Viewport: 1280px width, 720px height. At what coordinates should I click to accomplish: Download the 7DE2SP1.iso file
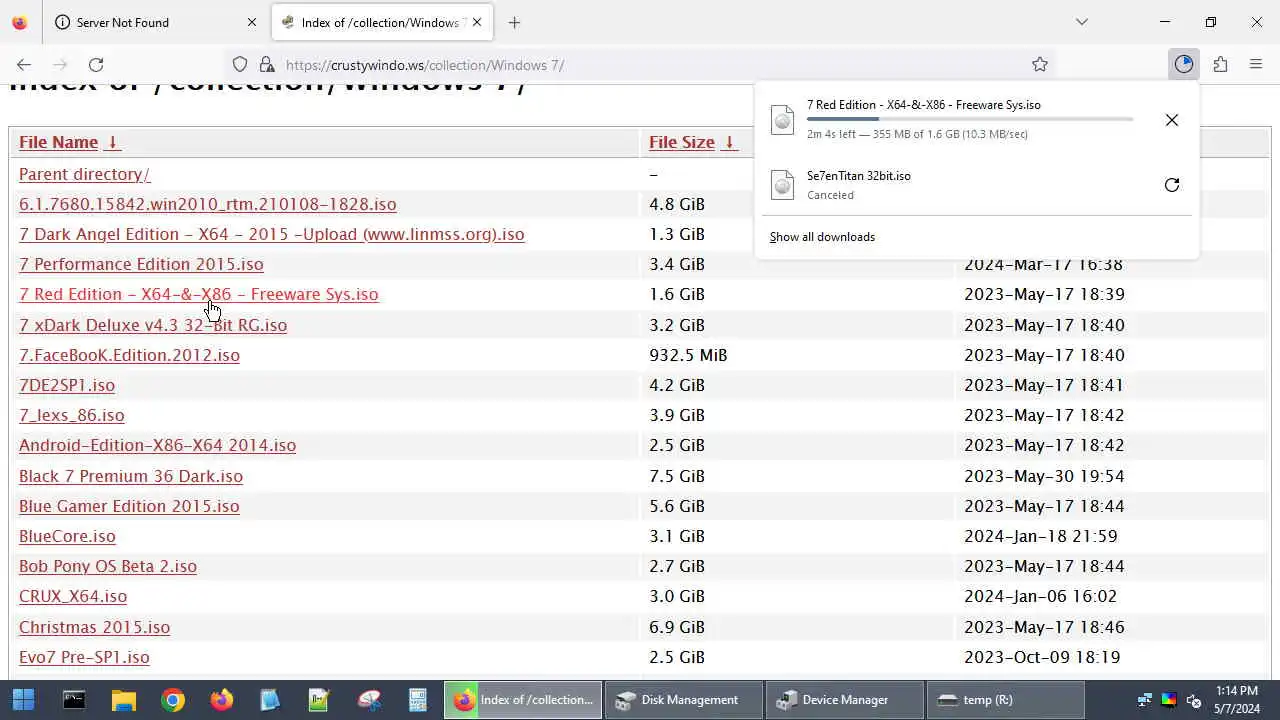tap(67, 385)
